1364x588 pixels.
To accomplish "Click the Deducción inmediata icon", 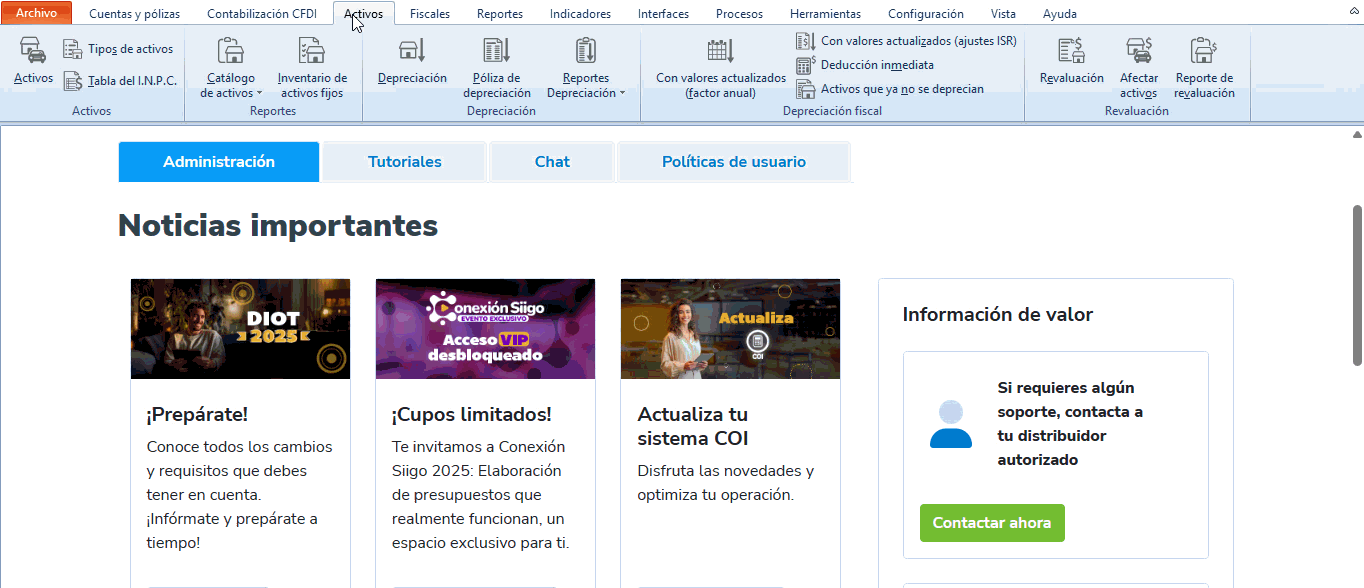I will point(806,65).
